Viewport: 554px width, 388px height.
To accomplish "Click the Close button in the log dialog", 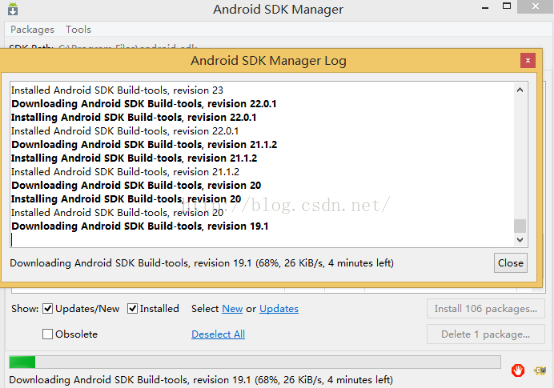I will click(x=511, y=263).
